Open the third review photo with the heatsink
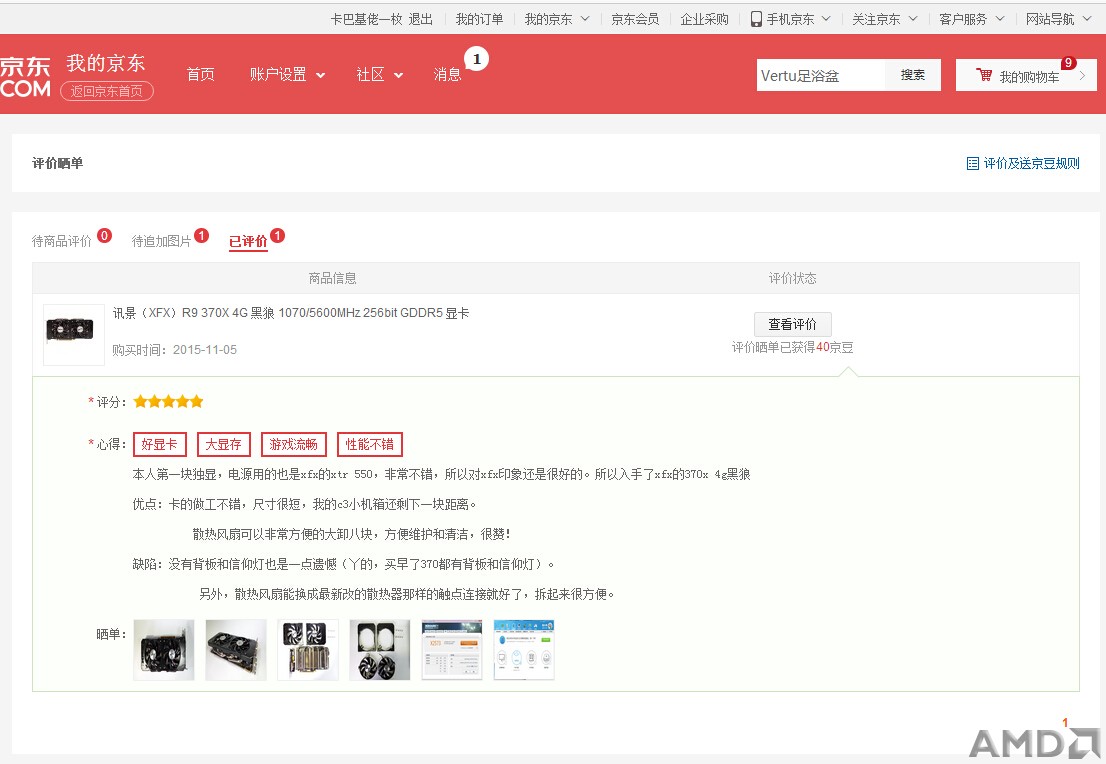 pos(308,650)
